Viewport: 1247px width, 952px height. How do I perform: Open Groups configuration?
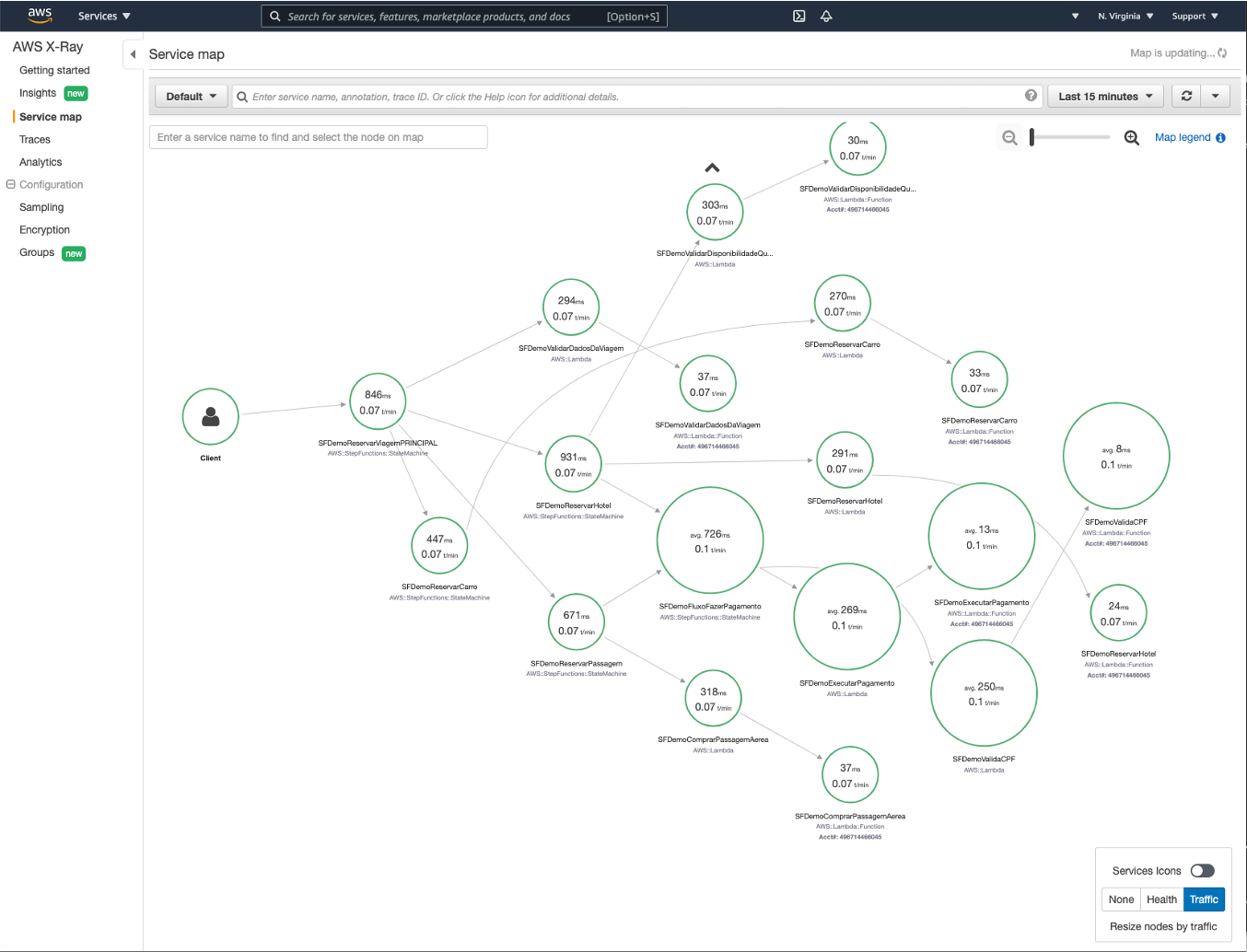click(37, 252)
